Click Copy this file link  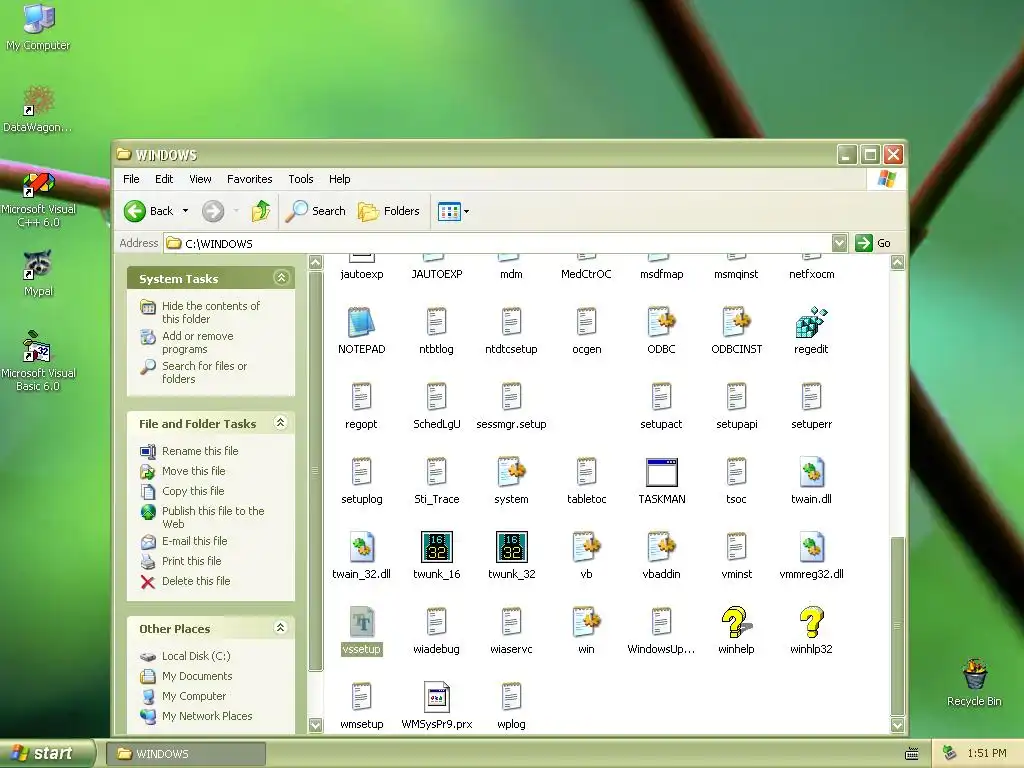pos(193,490)
